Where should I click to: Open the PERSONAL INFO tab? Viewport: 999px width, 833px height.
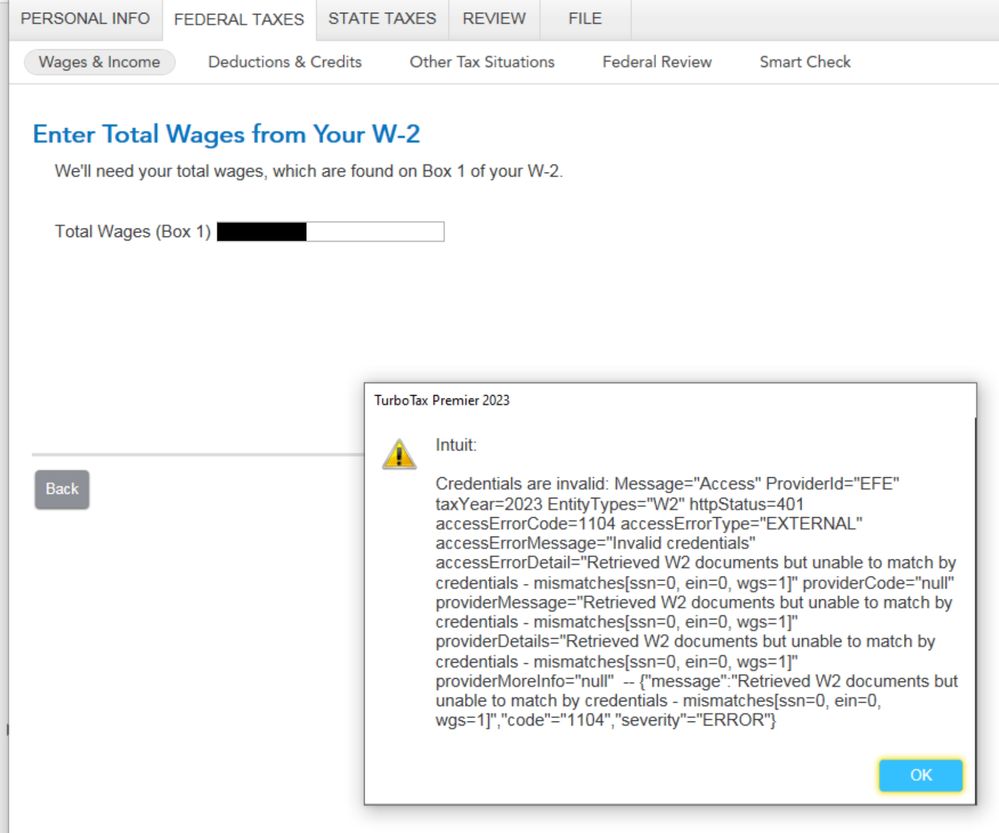pos(85,18)
